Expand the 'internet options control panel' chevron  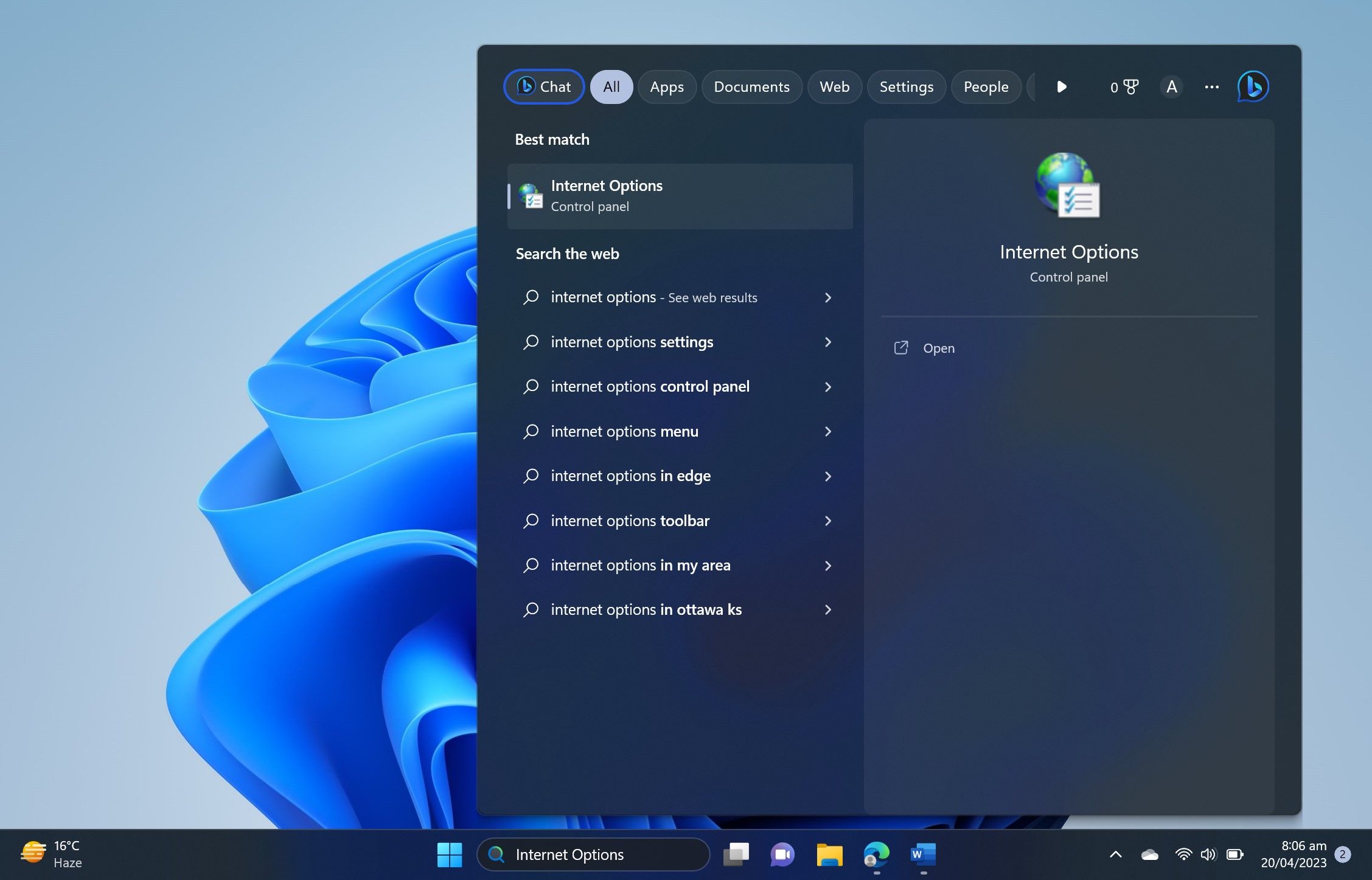point(827,387)
